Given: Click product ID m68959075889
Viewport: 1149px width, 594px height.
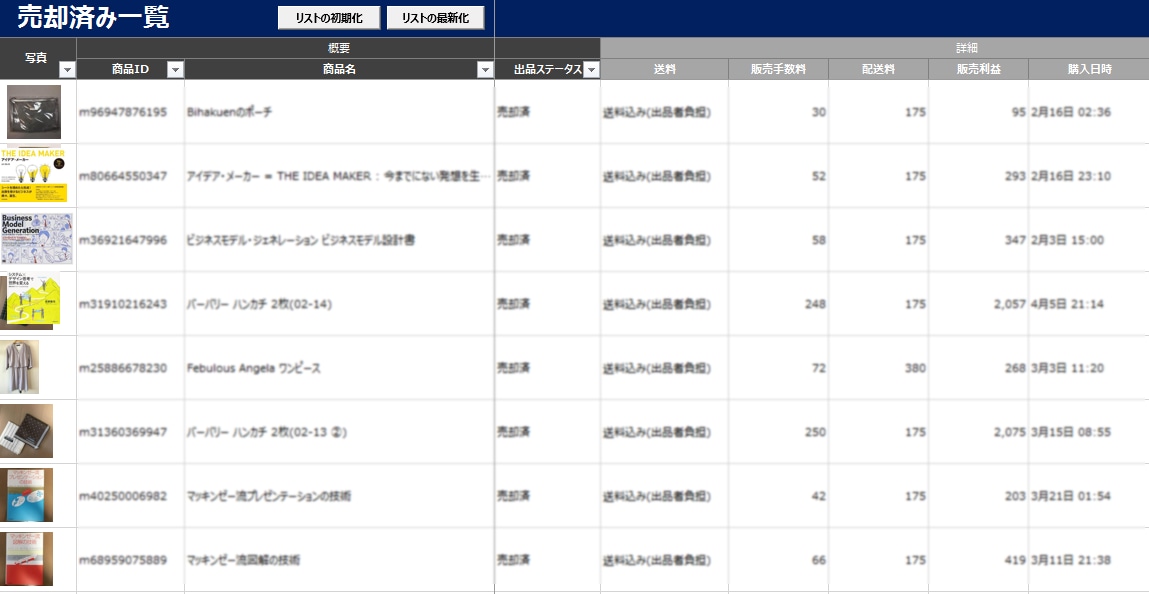Looking at the screenshot, I should [x=123, y=560].
